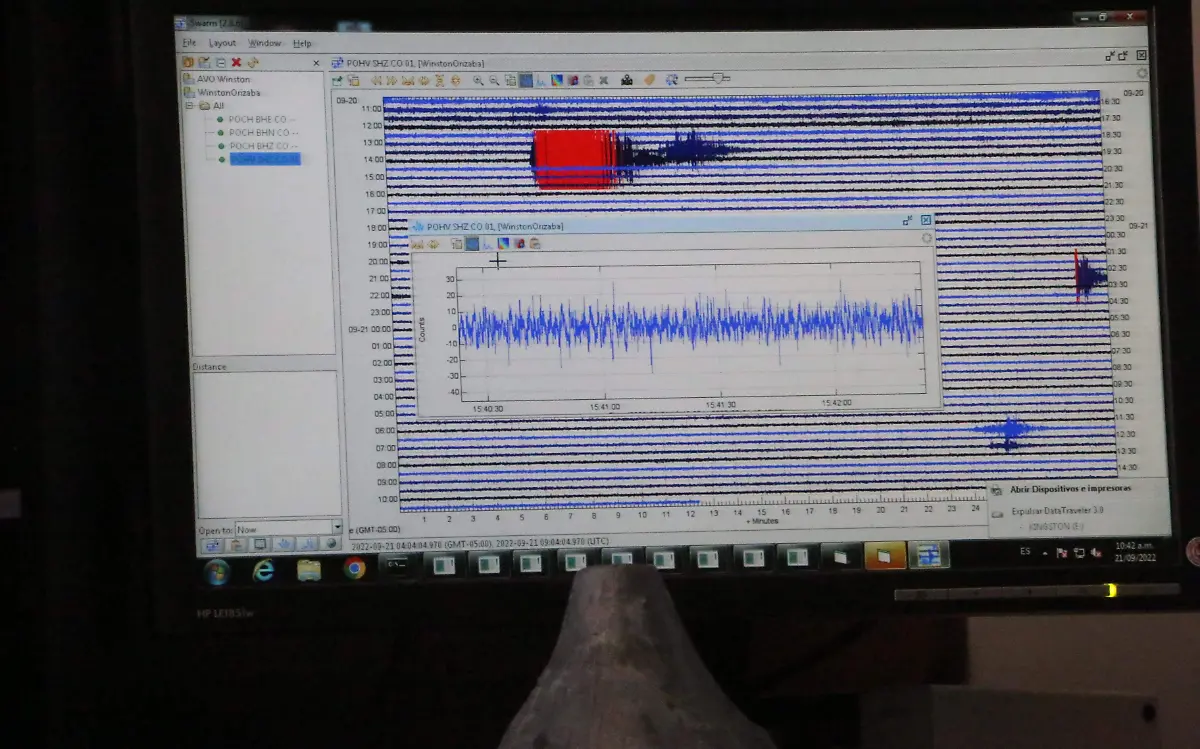Viewport: 1200px width, 749px height.
Task: Open the Layout menu
Action: 222,43
